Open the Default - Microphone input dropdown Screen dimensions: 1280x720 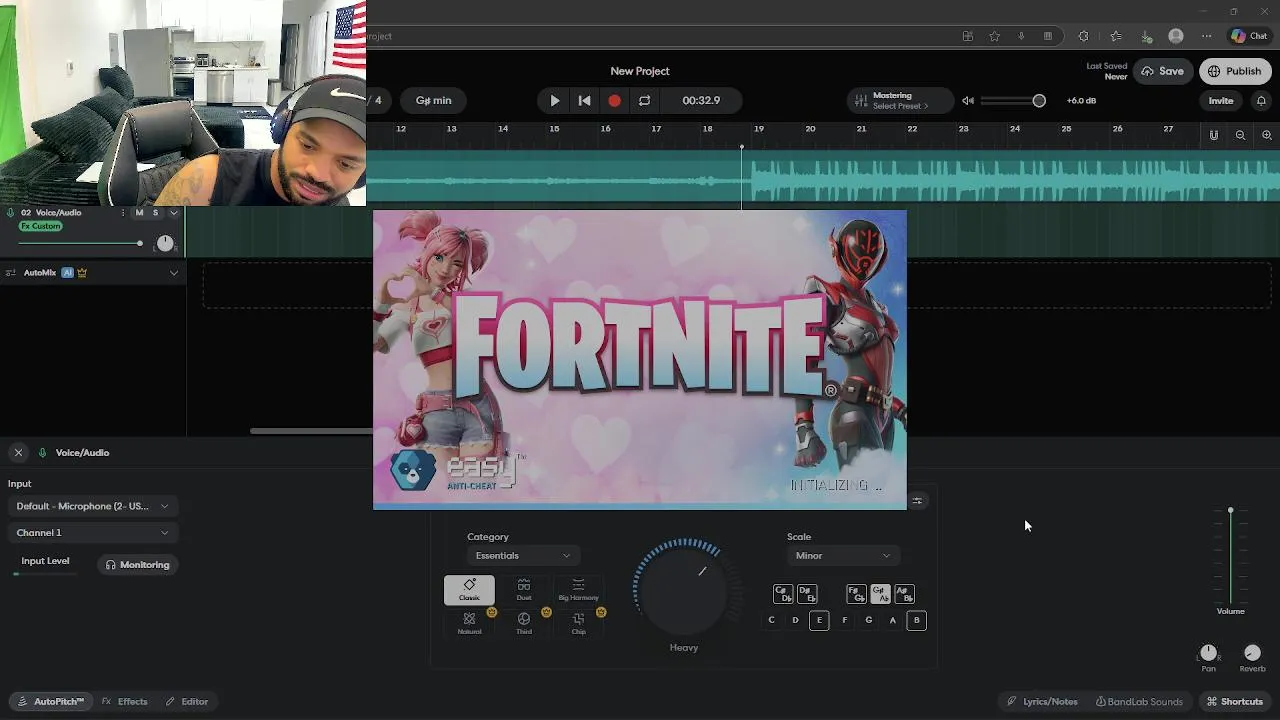pyautogui.click(x=92, y=506)
